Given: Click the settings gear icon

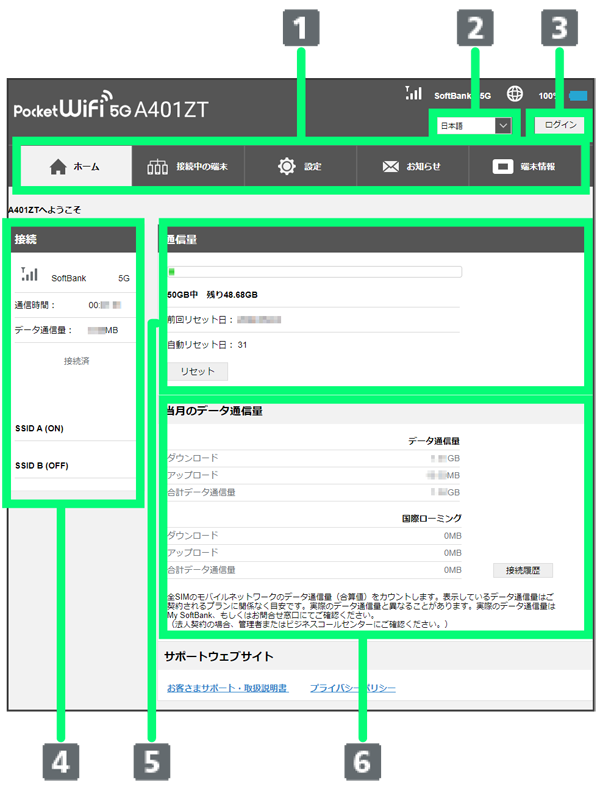Looking at the screenshot, I should point(287,166).
